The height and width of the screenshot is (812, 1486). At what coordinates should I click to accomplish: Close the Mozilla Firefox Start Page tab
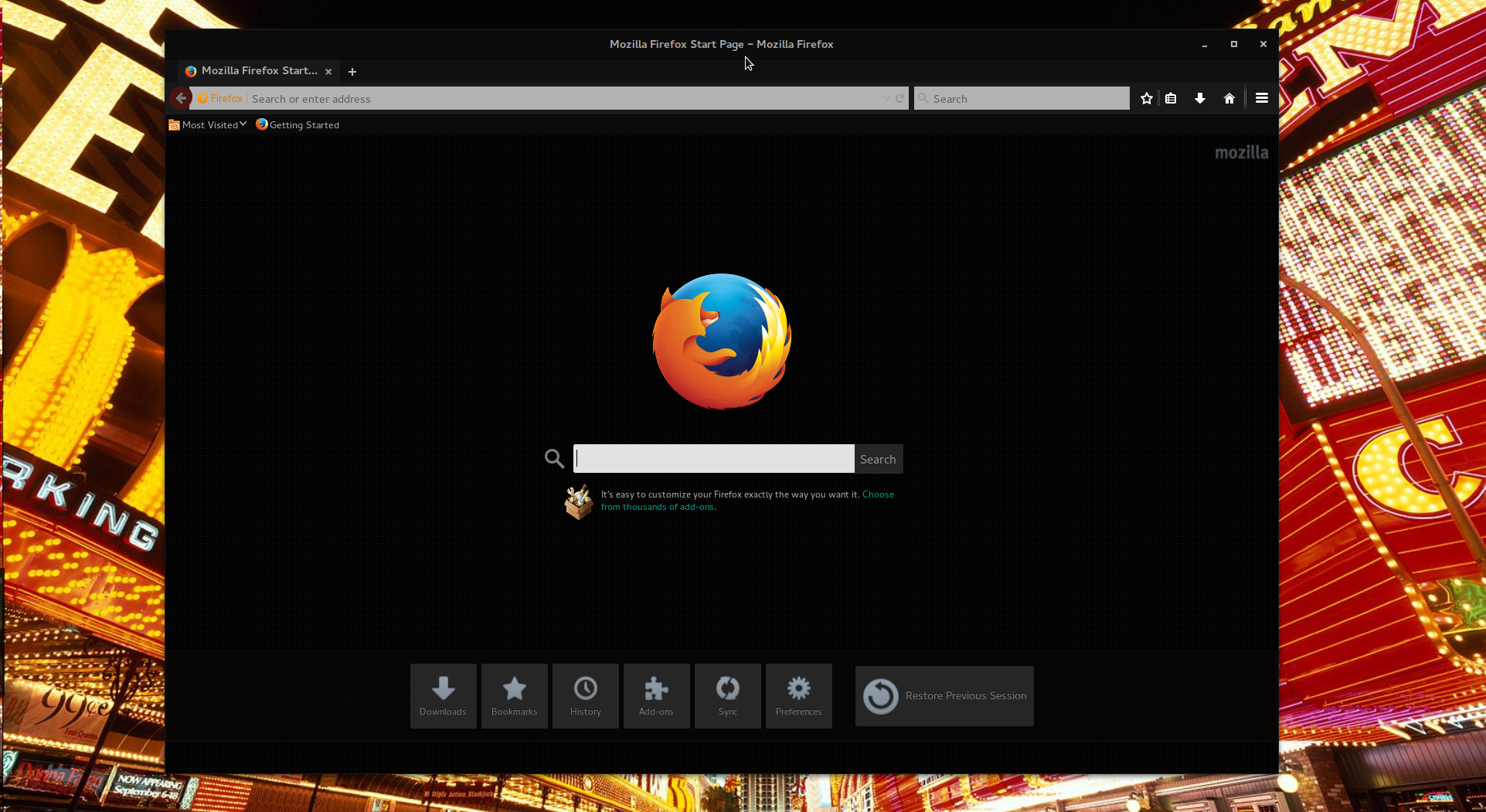tap(328, 71)
